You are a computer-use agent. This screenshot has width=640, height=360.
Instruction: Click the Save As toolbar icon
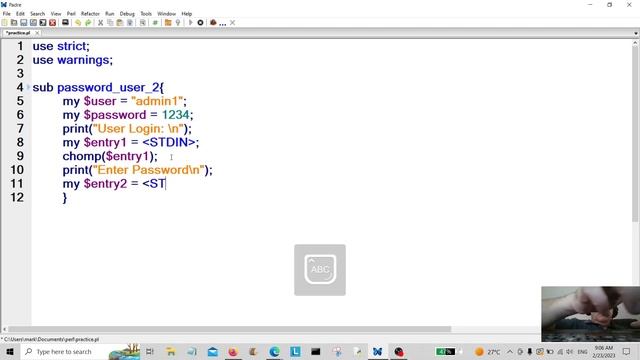33,23
